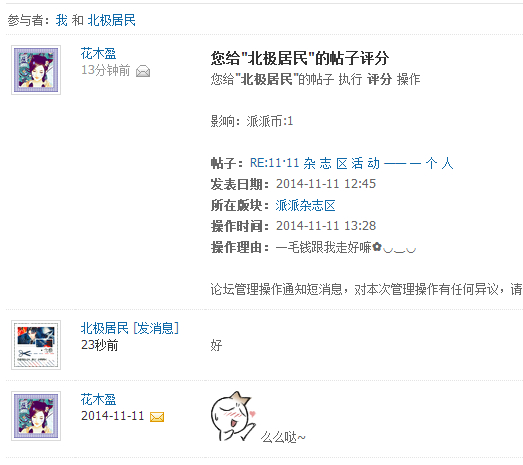This screenshot has height=465, width=523.
Task: Click the blushing cartoon emoticon sticker
Action: coord(233,416)
